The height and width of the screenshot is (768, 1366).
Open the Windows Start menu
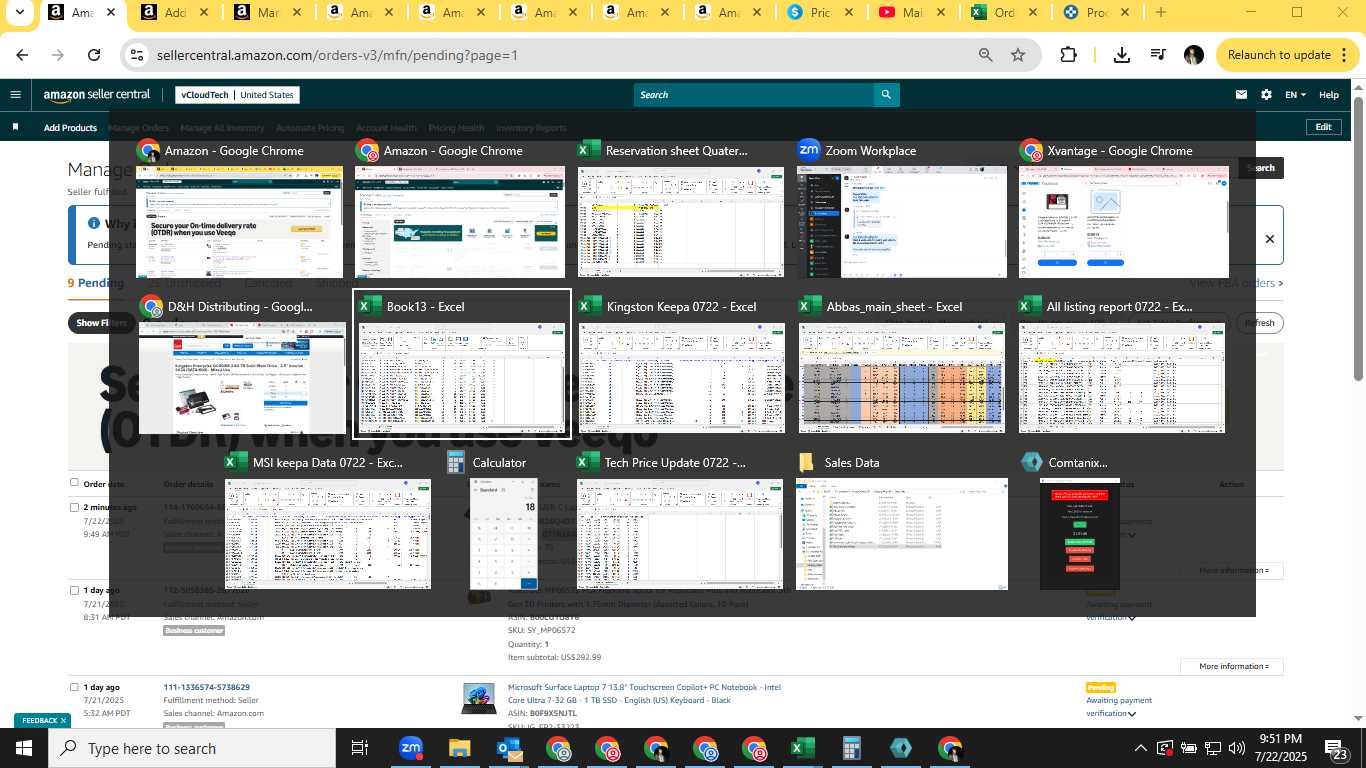click(23, 748)
